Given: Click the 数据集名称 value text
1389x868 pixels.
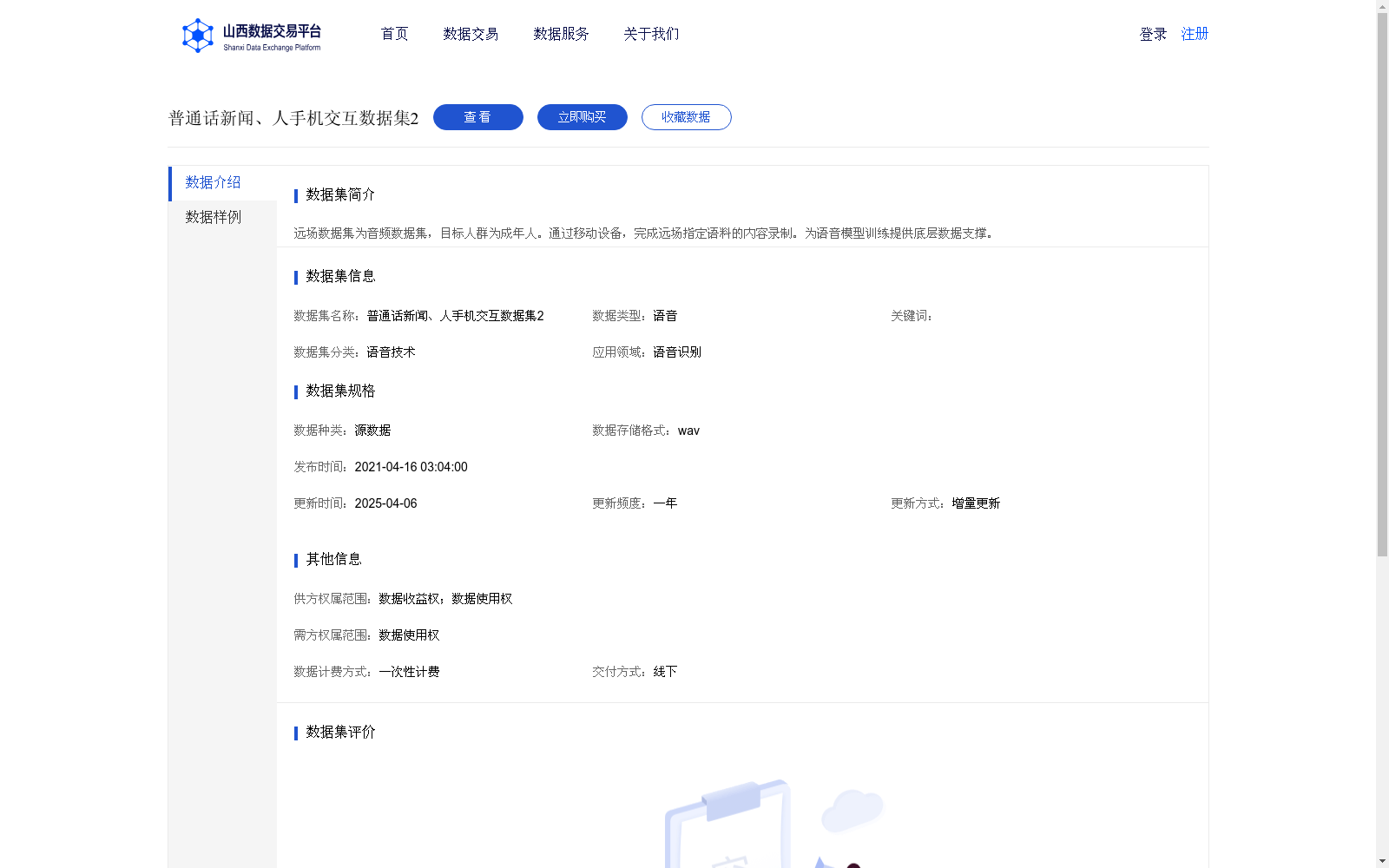Looking at the screenshot, I should pos(455,316).
